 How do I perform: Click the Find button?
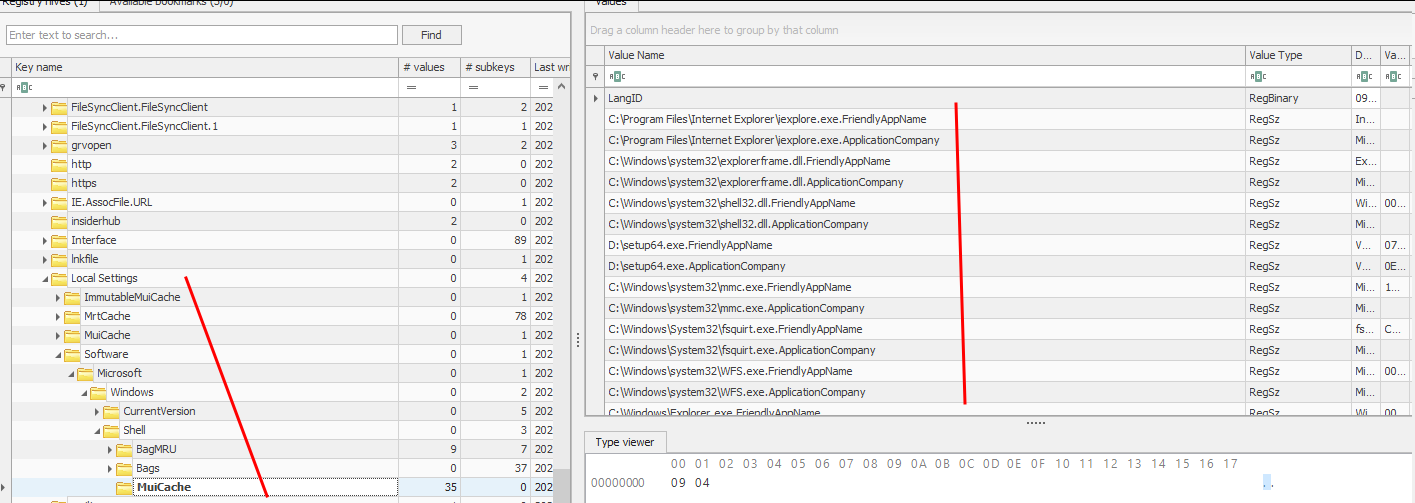point(431,35)
